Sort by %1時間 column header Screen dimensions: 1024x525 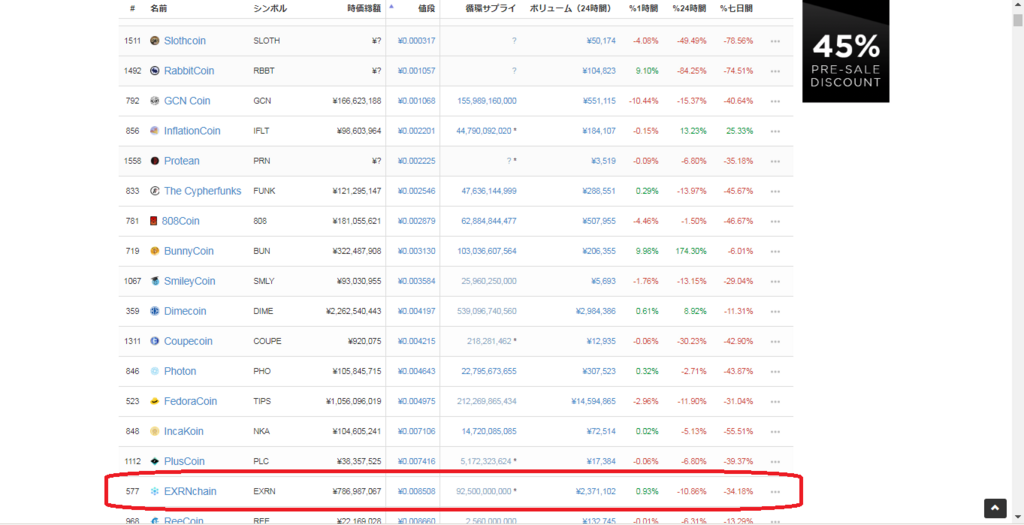click(x=643, y=8)
